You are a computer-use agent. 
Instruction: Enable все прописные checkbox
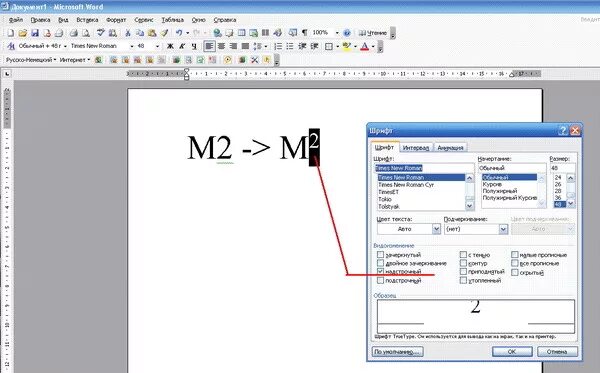515,263
